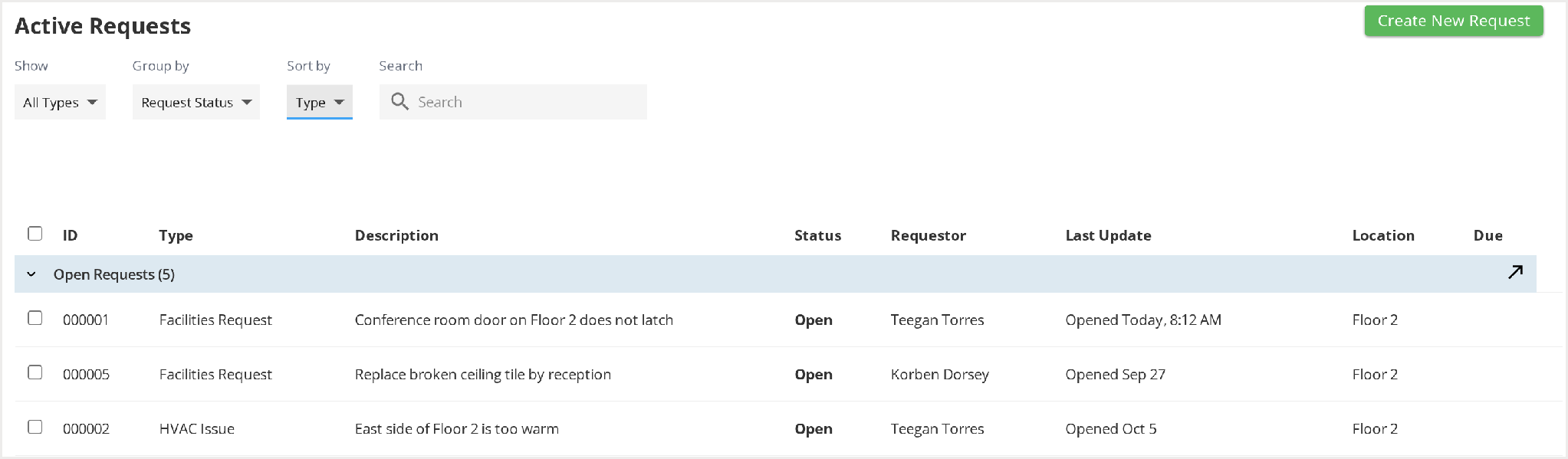Check the box for request 000001
Screen dimensions: 1568x459
[35, 318]
